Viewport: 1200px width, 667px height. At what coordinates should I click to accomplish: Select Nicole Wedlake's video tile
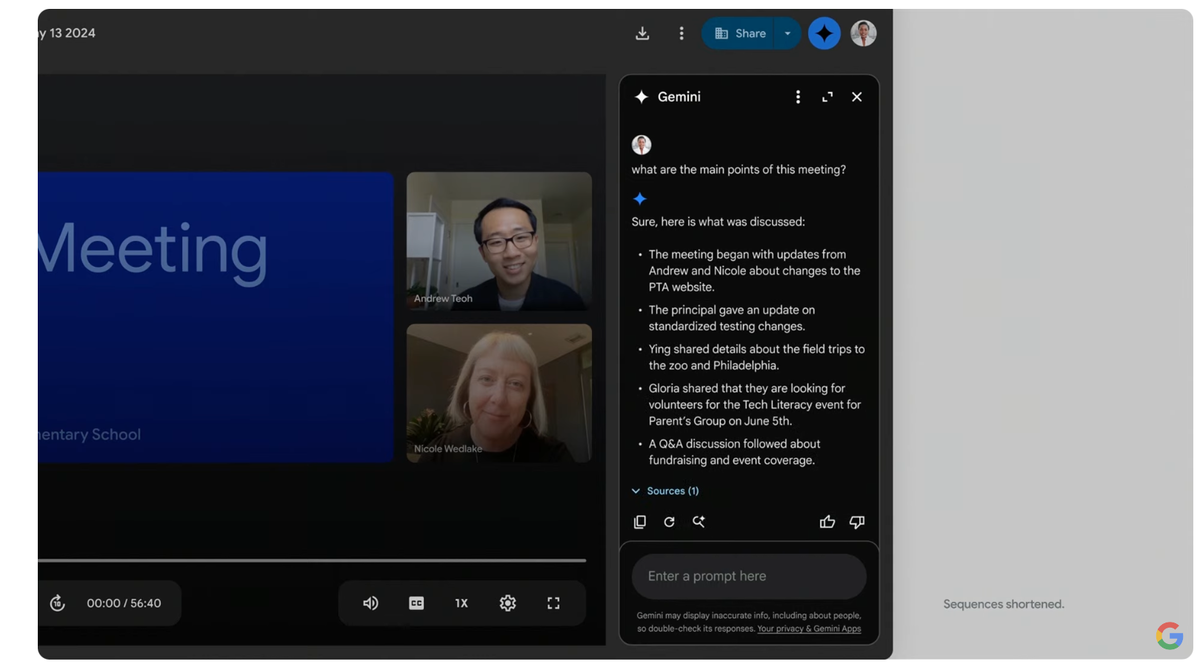[499, 392]
